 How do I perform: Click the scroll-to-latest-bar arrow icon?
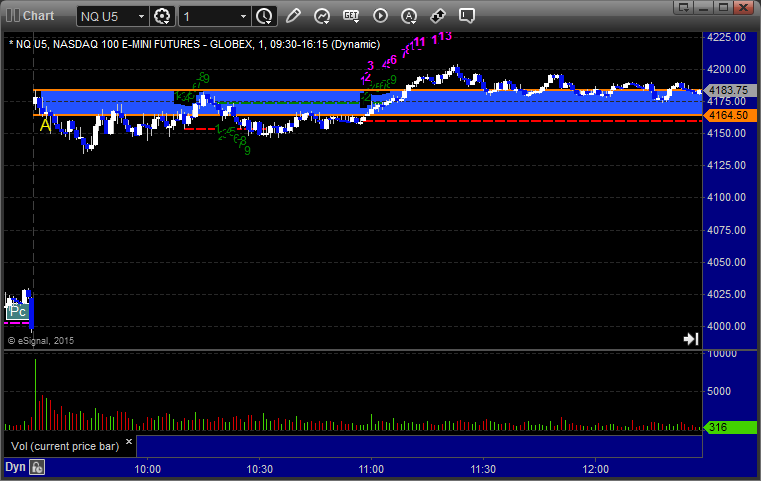point(691,339)
